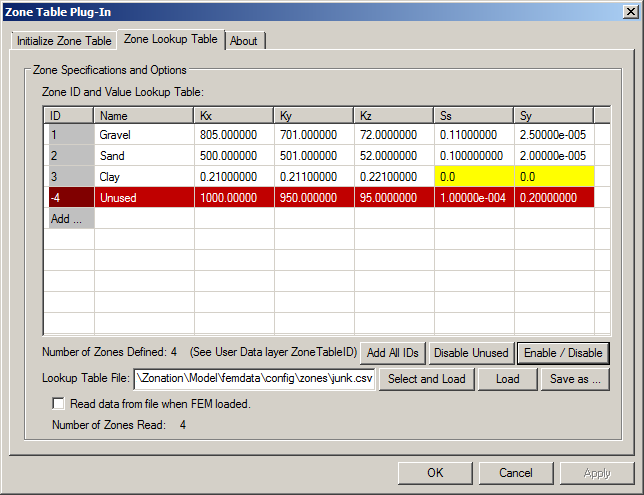Open the About tab
This screenshot has height=495, width=644.
click(243, 41)
